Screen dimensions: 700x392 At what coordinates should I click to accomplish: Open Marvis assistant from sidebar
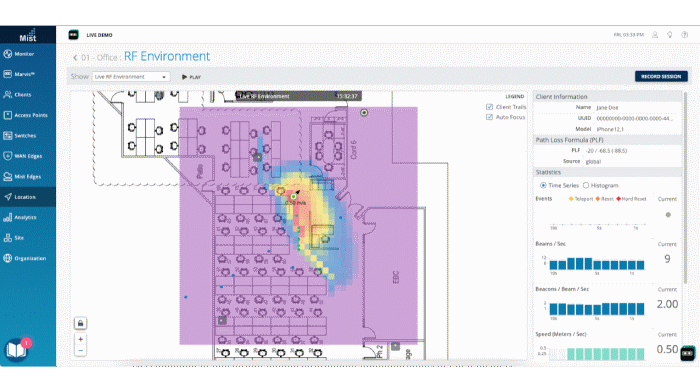pos(28,74)
